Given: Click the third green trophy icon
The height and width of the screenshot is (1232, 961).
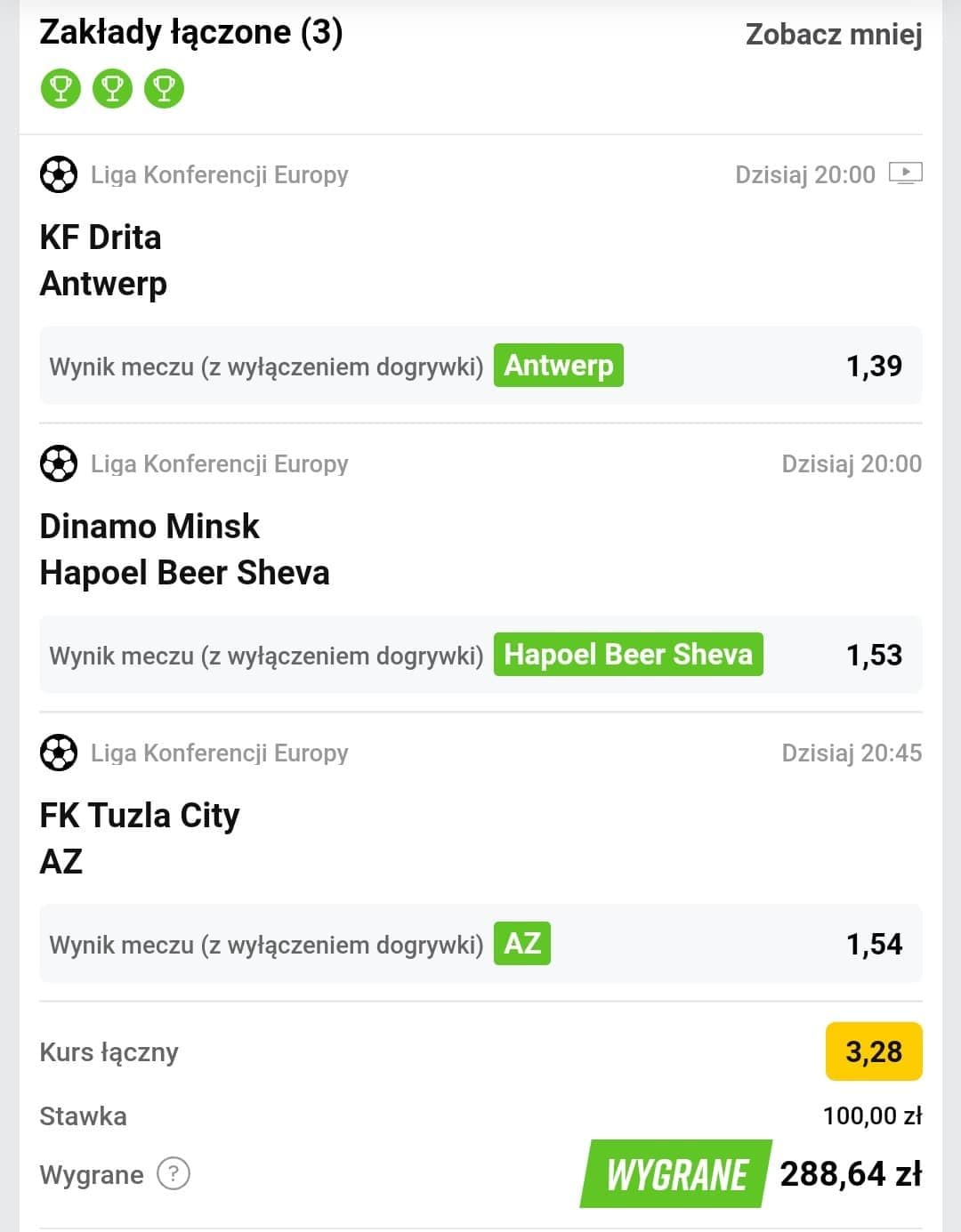Looking at the screenshot, I should coord(164,88).
